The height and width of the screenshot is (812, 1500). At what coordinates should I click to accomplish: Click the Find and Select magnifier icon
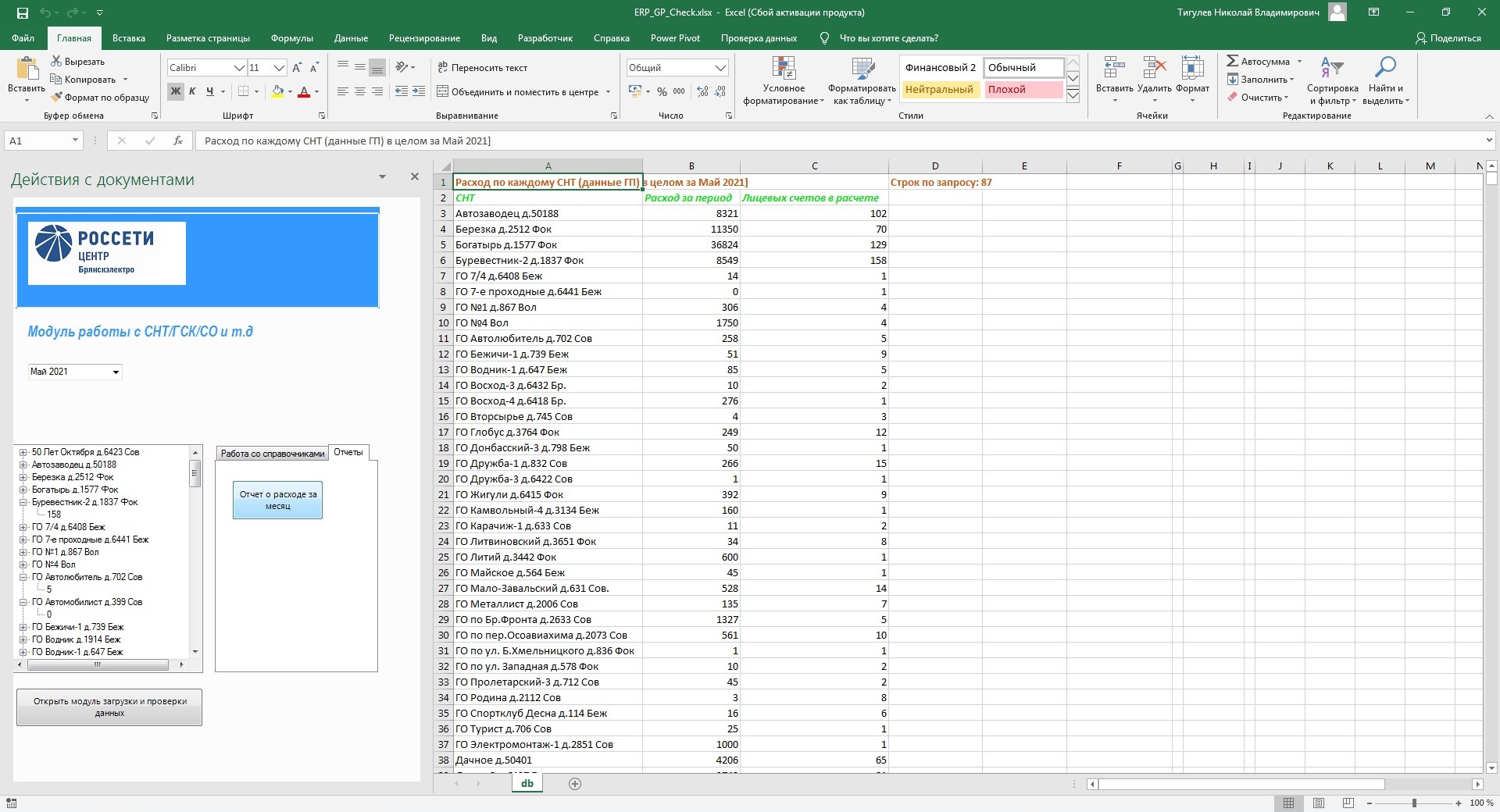[x=1385, y=68]
